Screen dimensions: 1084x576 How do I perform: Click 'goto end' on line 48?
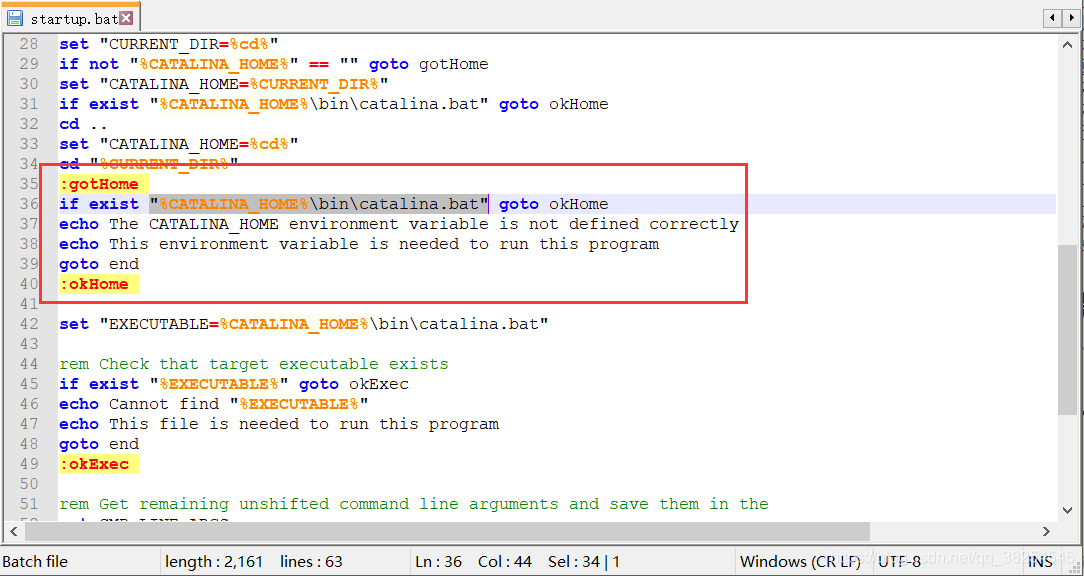[x=99, y=443]
